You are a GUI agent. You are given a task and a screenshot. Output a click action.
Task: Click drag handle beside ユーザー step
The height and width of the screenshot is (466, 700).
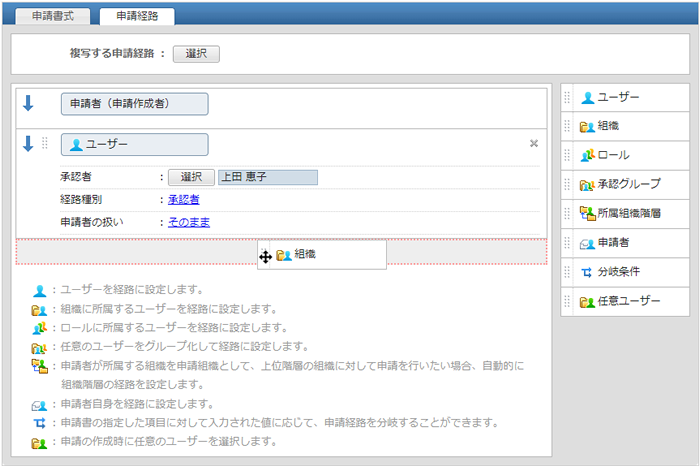coord(45,144)
